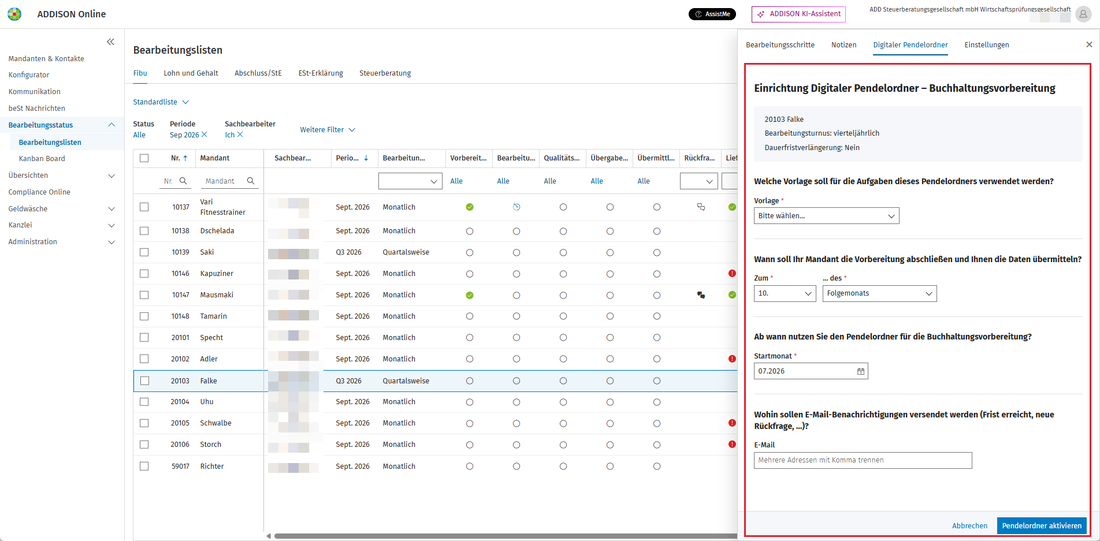This screenshot has height=541, width=1100.
Task: Open the Bearbeitungsschritte panel tab
Action: 780,45
